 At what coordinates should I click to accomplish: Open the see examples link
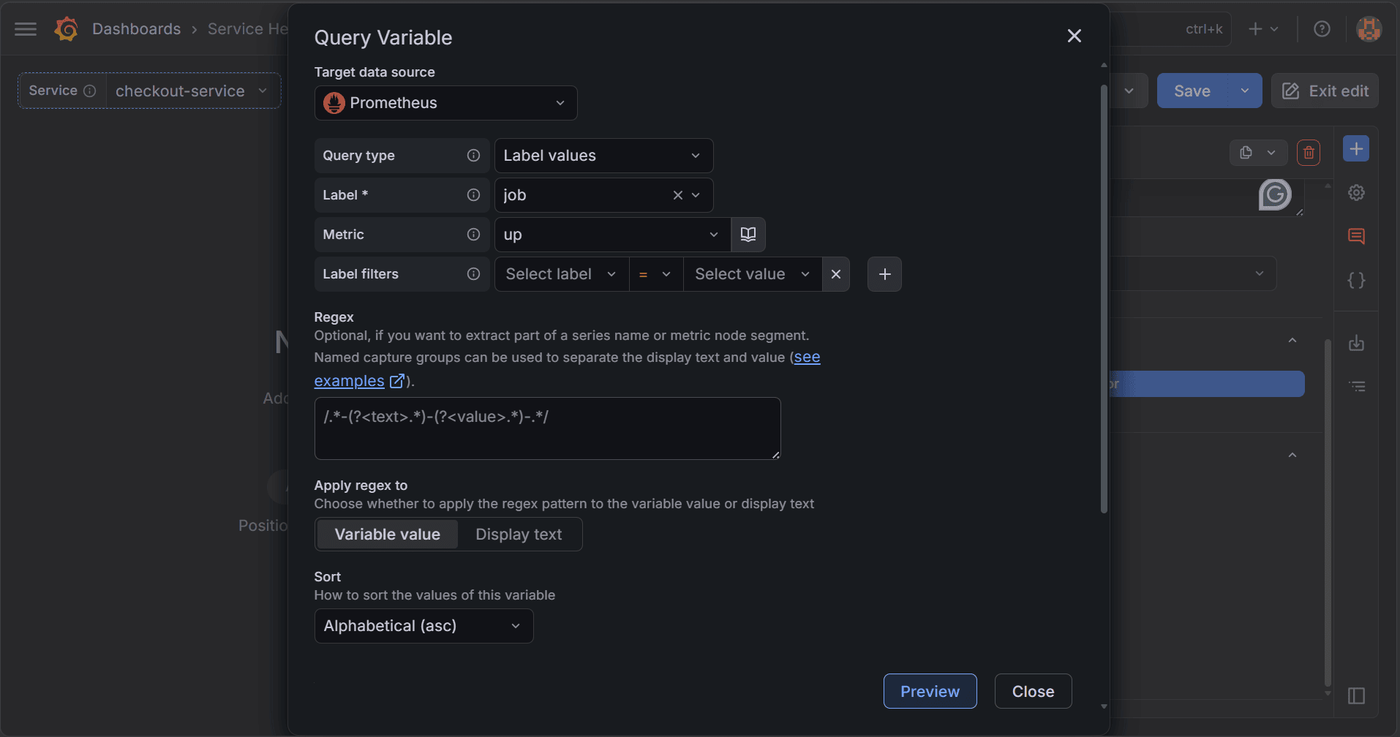pos(567,369)
